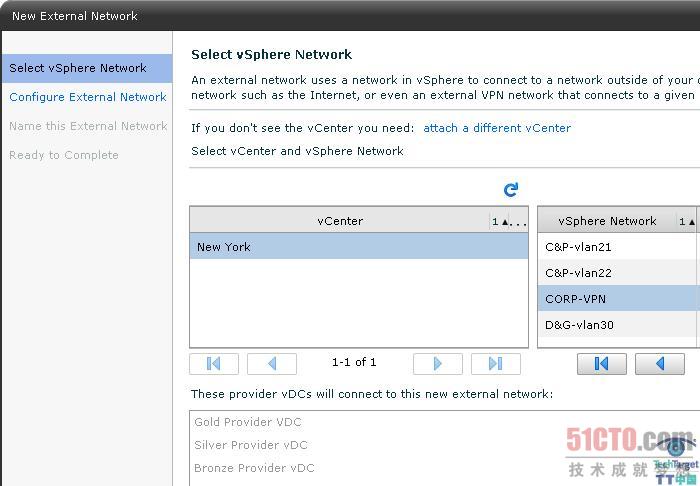This screenshot has height=486, width=700.
Task: Sort by vSphere Network column header
Action: coord(607,221)
